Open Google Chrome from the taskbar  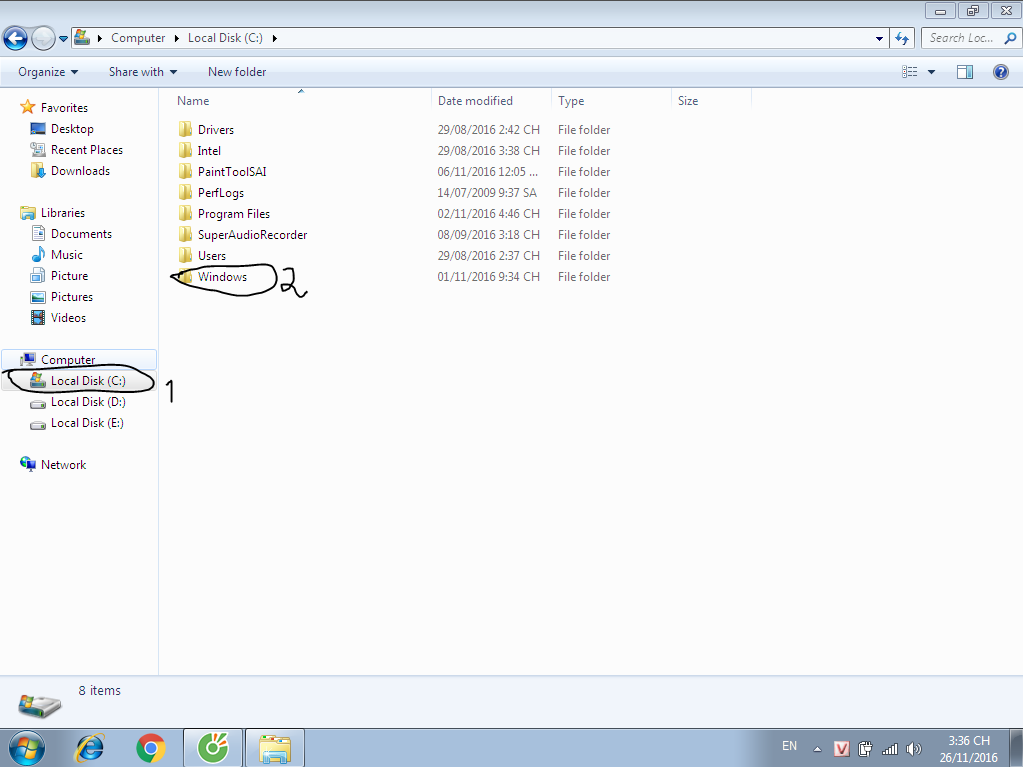pos(151,747)
